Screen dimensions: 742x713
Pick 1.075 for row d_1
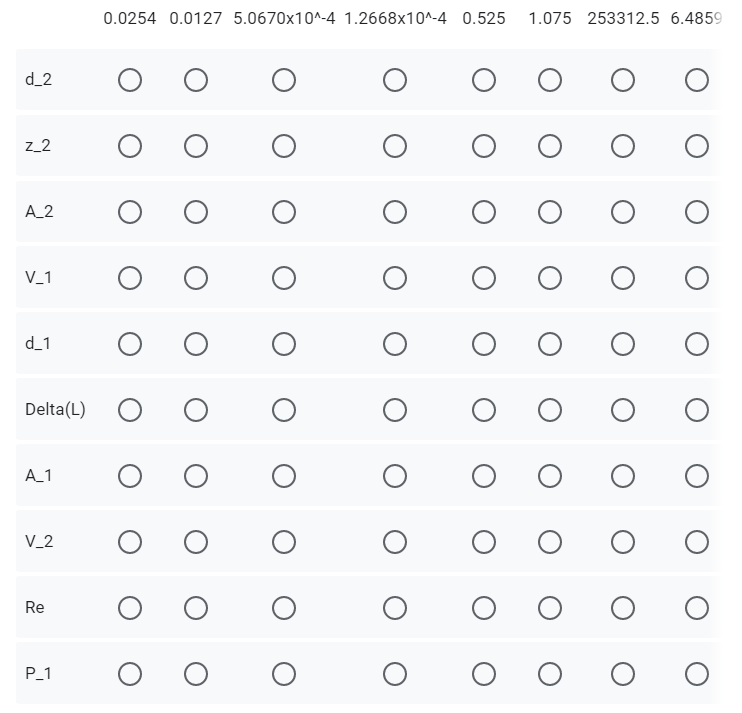click(550, 344)
